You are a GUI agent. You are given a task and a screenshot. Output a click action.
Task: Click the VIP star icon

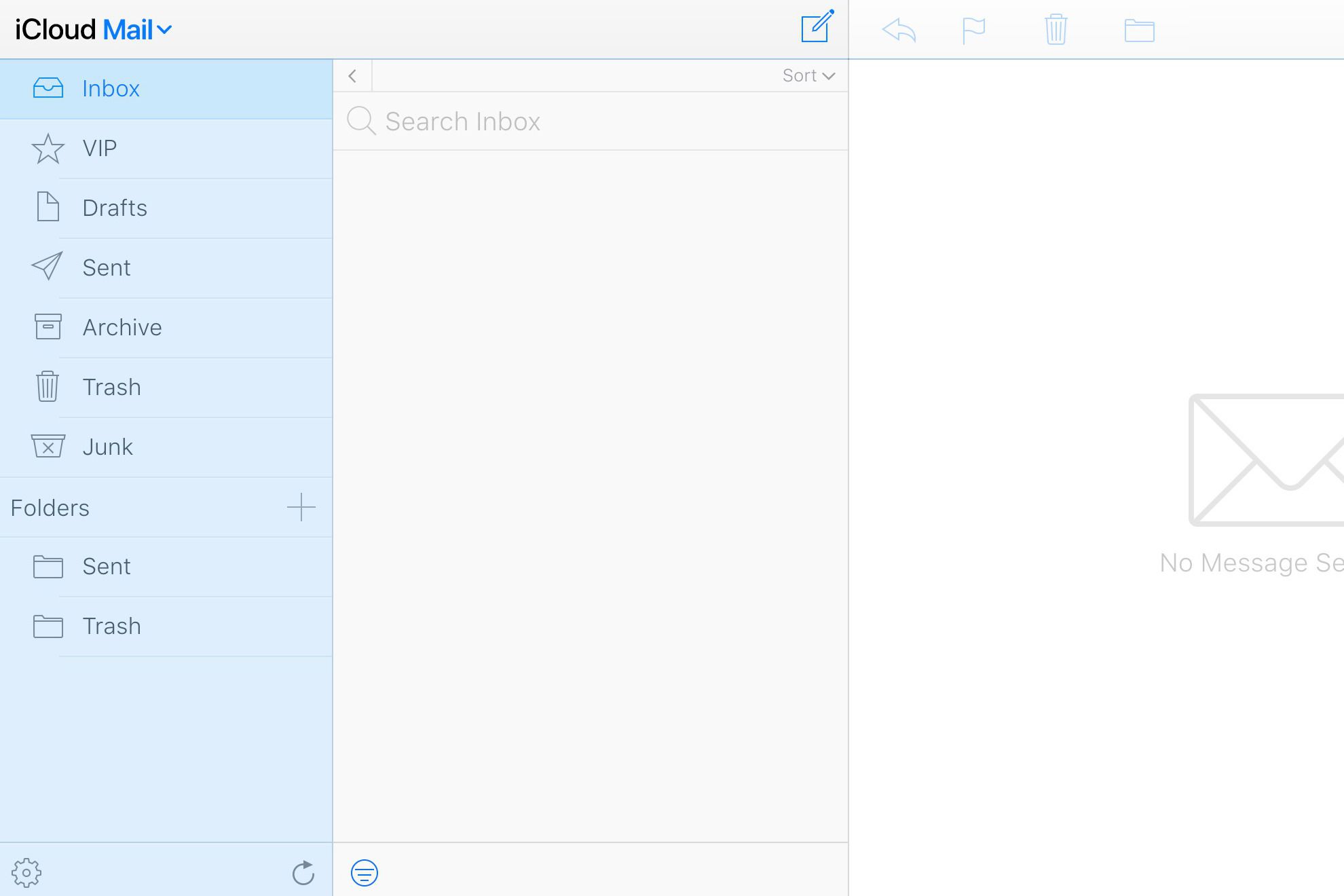(x=48, y=149)
